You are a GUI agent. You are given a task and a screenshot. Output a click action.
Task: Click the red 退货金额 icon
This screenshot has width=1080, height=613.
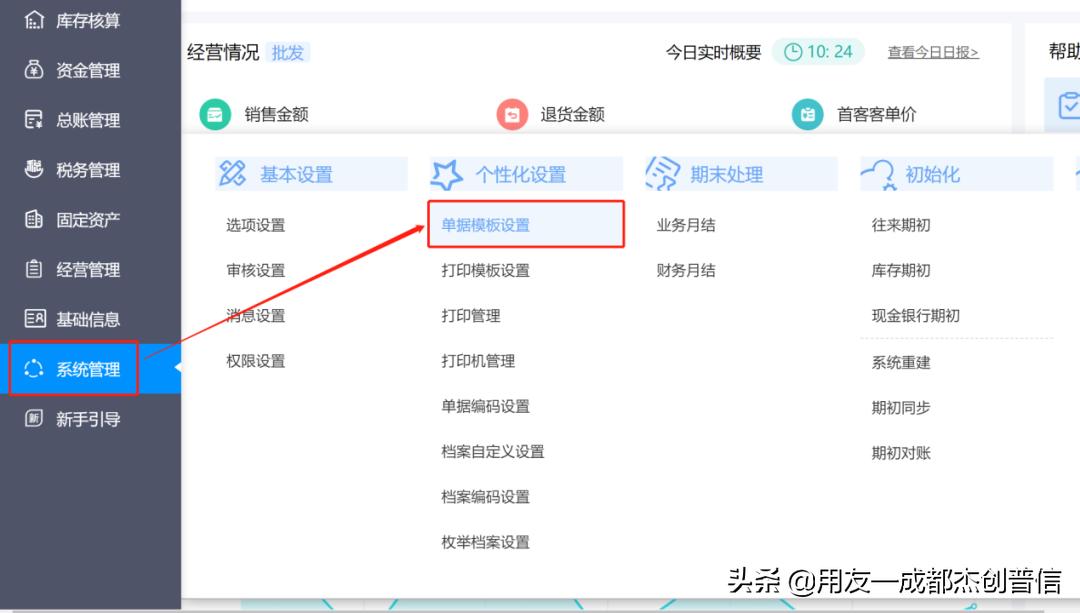pyautogui.click(x=513, y=114)
